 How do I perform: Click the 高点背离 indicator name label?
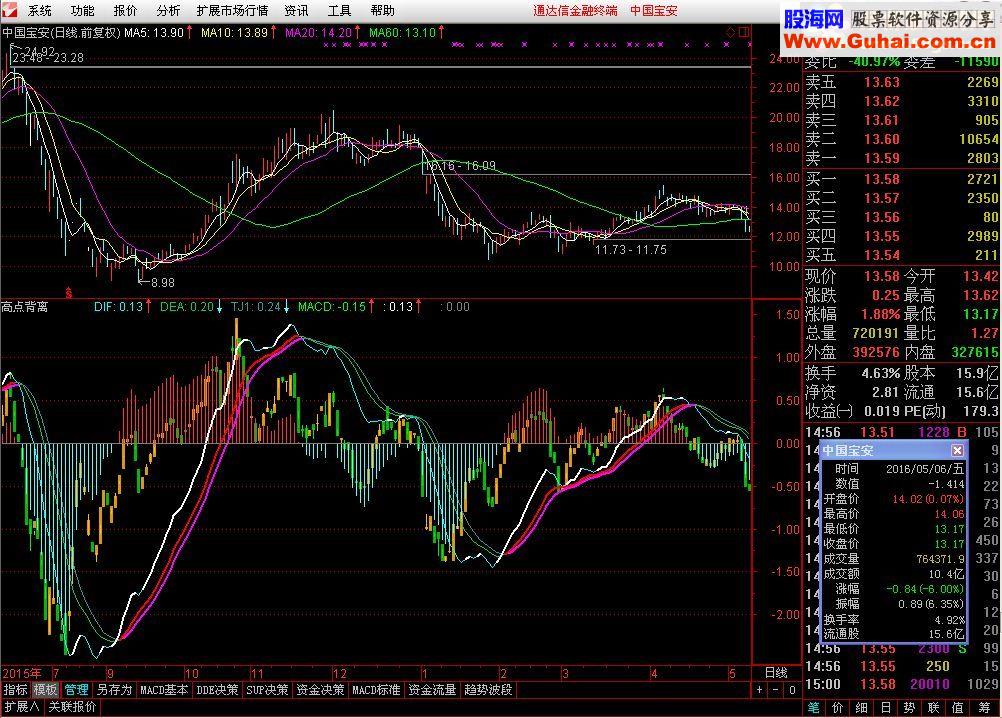point(25,307)
